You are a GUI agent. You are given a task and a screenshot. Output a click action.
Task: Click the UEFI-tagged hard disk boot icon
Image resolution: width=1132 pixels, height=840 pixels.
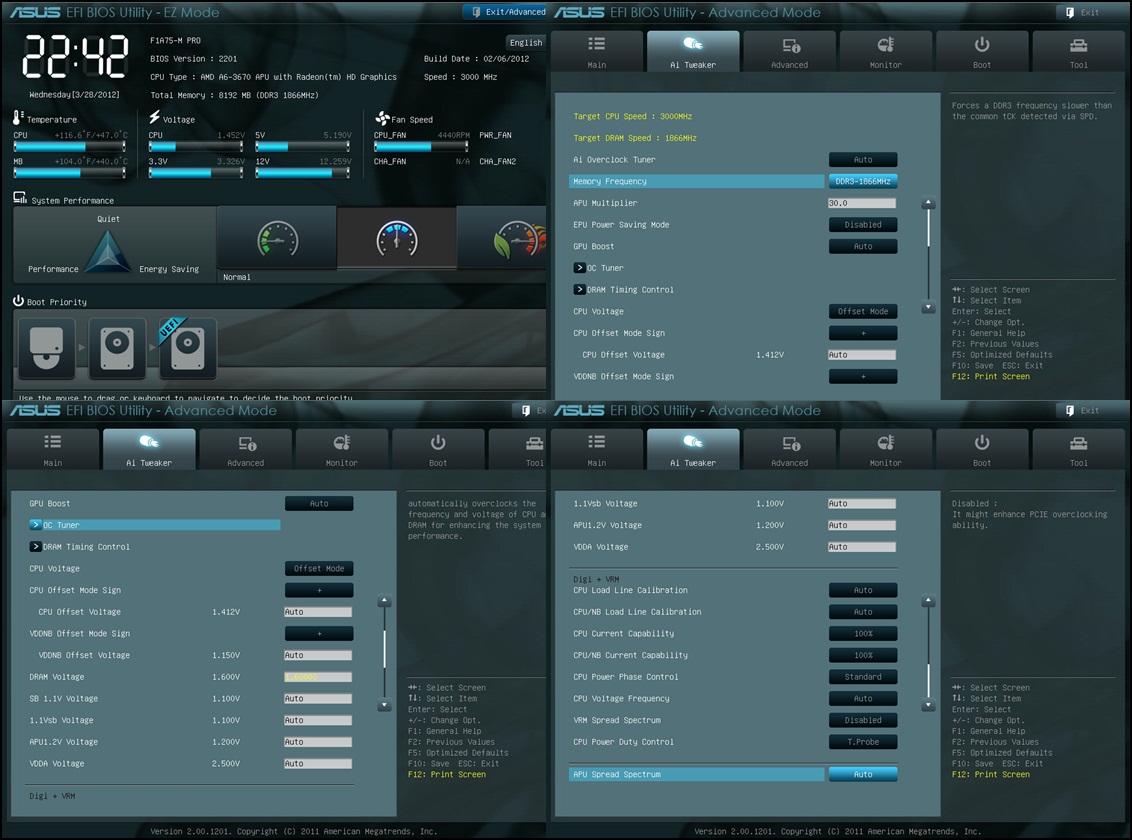click(x=188, y=349)
